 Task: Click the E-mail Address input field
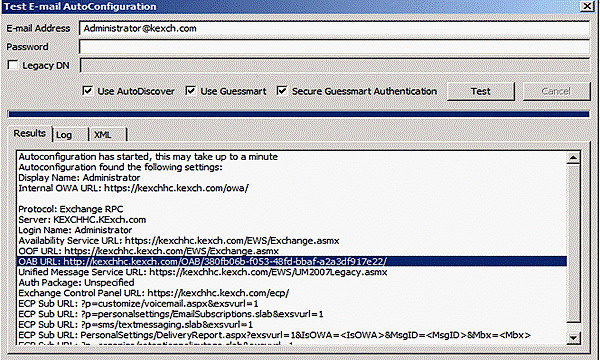coord(334,28)
